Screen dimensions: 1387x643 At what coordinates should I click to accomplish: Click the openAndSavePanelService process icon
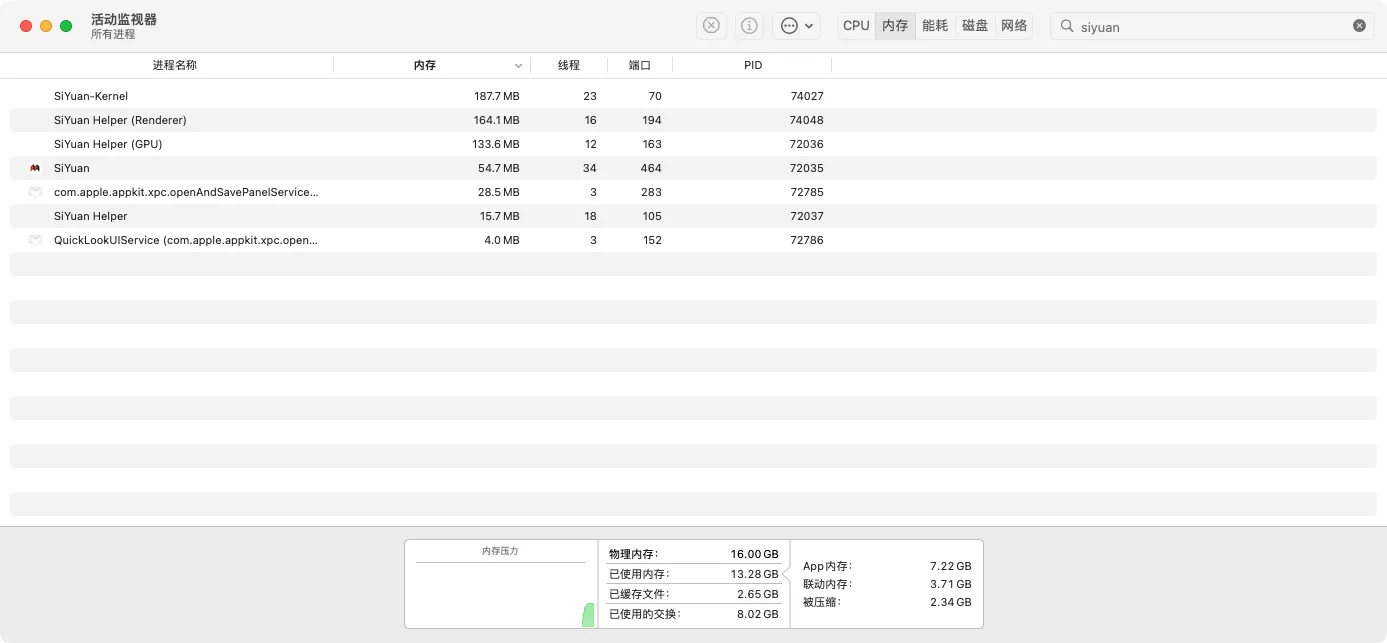pos(35,192)
